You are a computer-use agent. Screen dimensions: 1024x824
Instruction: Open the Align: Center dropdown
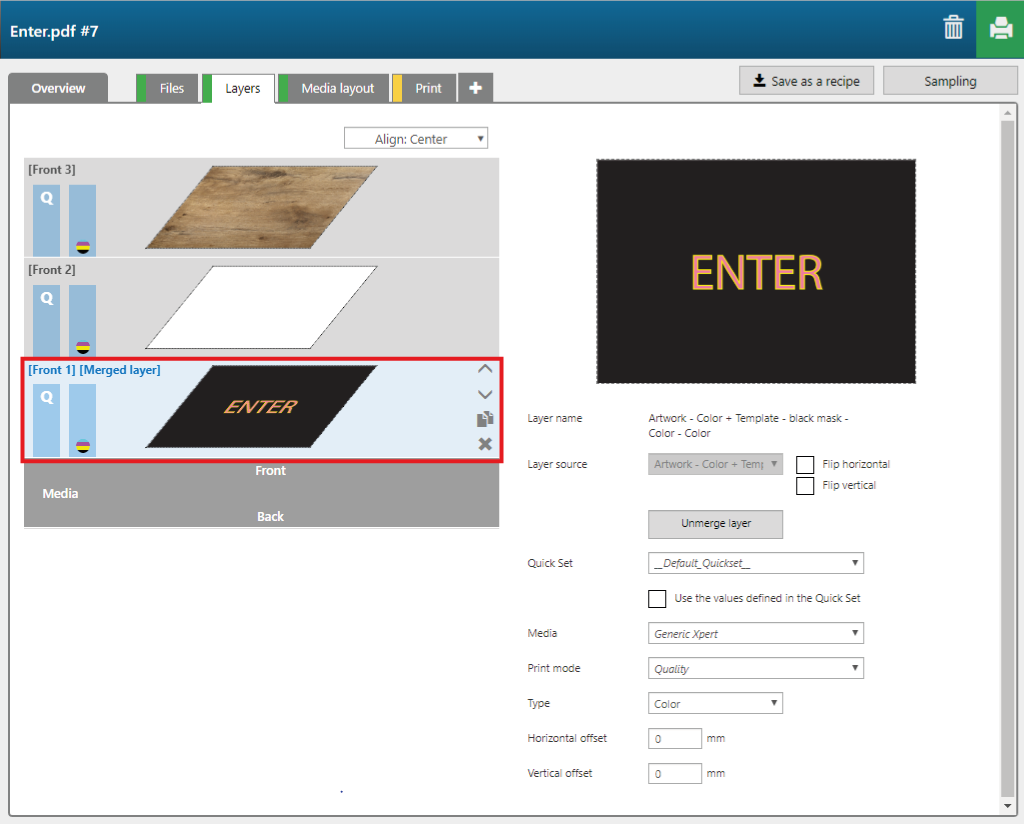click(x=416, y=139)
